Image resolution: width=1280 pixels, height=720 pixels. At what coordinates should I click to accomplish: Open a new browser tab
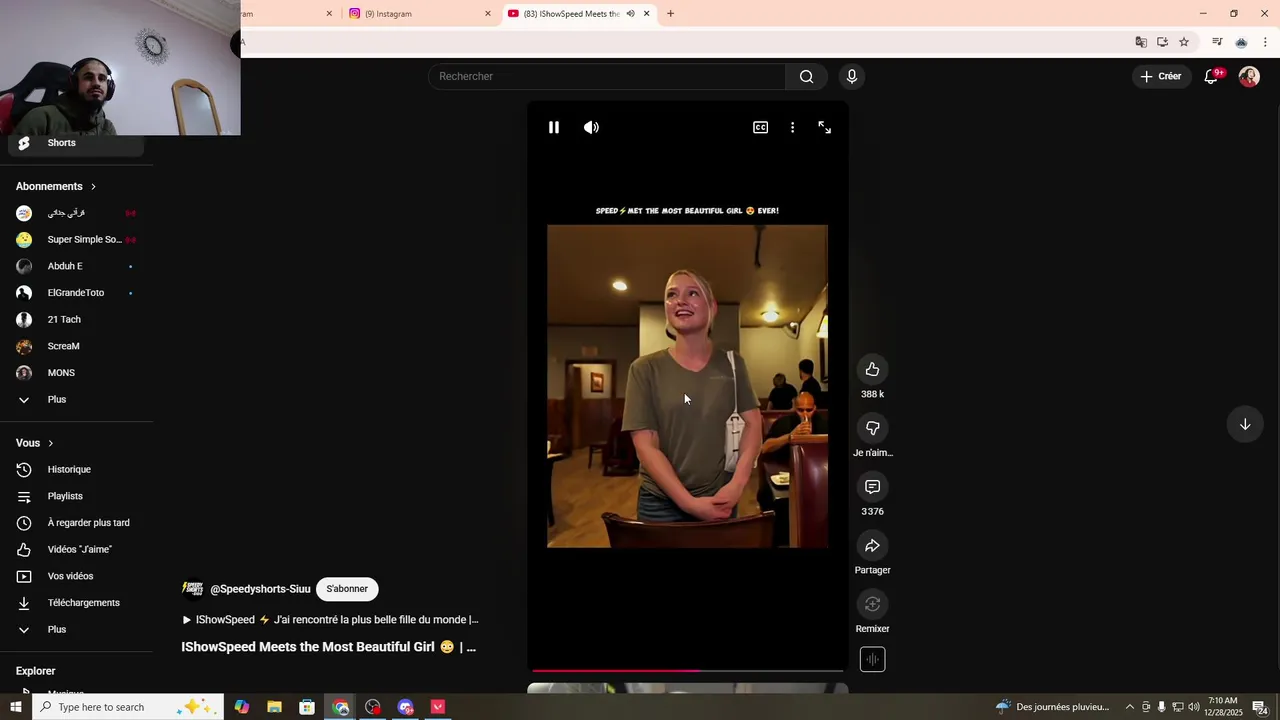[670, 14]
